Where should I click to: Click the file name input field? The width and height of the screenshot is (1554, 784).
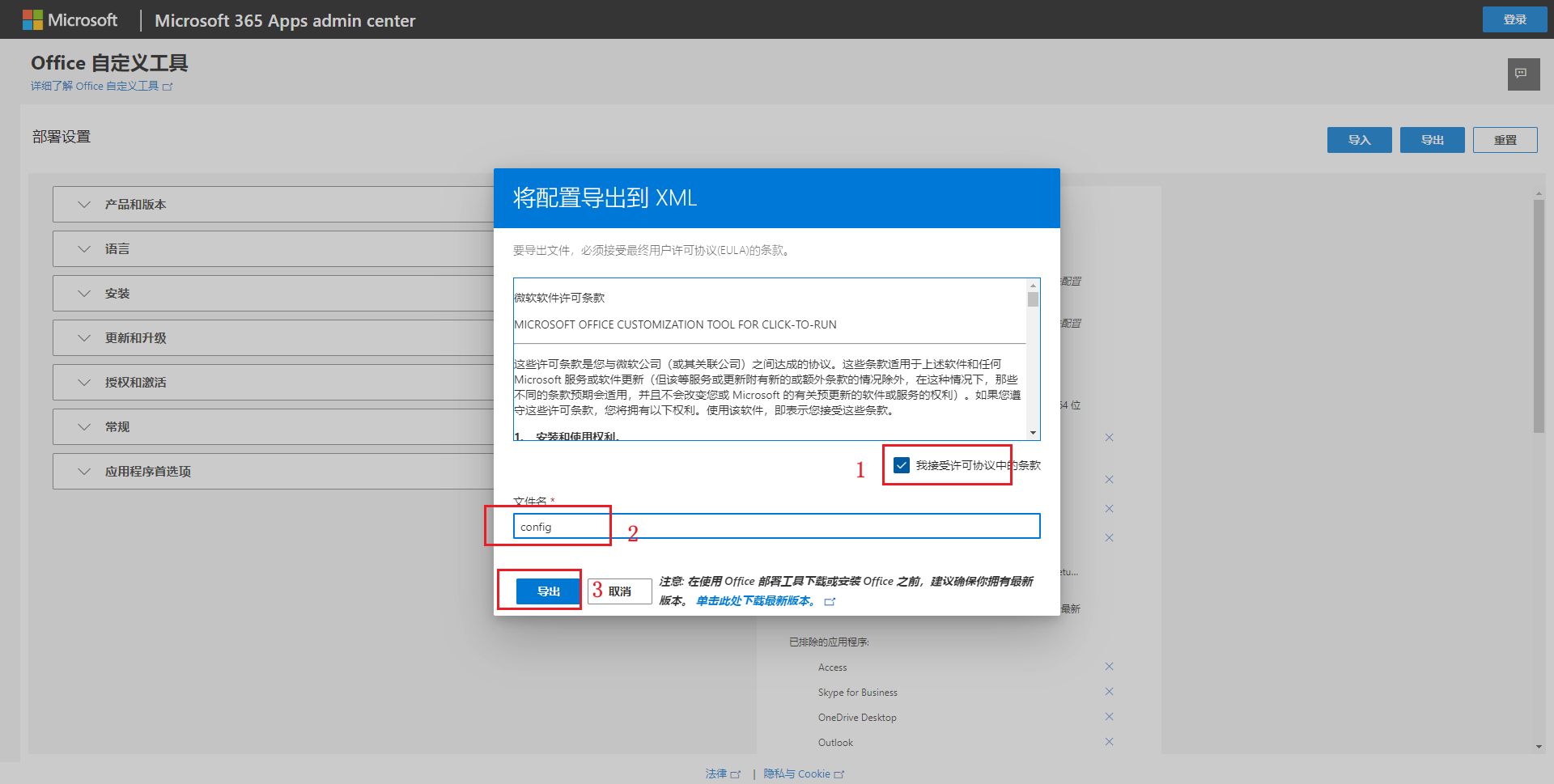775,527
